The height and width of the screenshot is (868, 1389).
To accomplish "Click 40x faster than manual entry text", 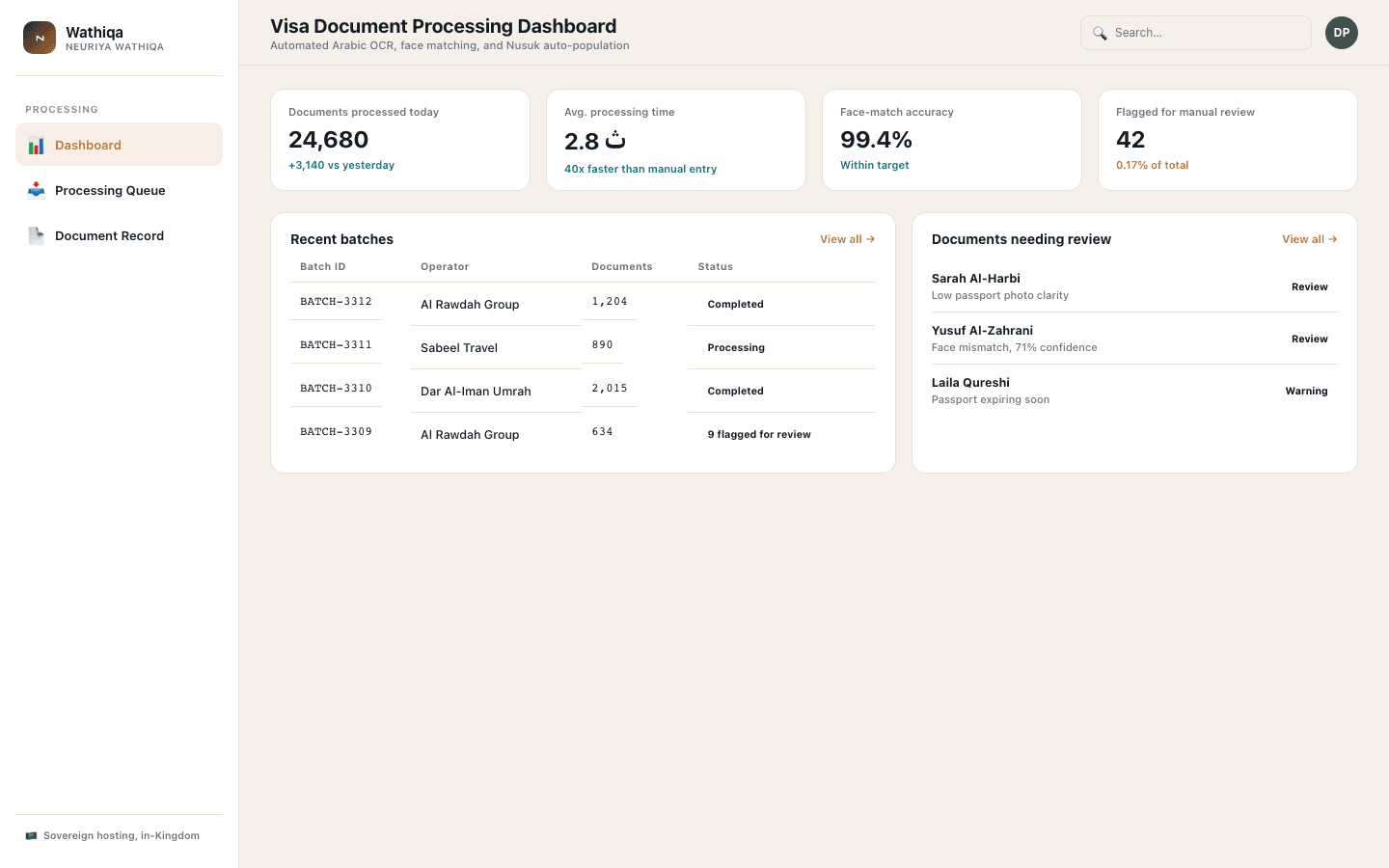I will pyautogui.click(x=640, y=169).
